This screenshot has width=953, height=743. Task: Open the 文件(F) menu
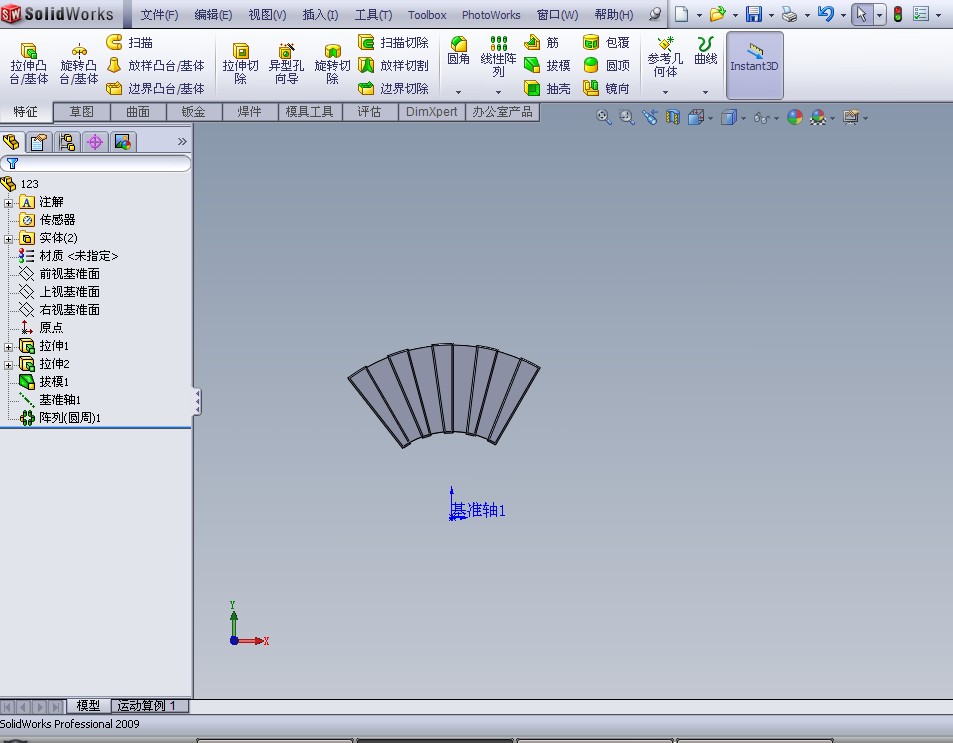[x=159, y=15]
